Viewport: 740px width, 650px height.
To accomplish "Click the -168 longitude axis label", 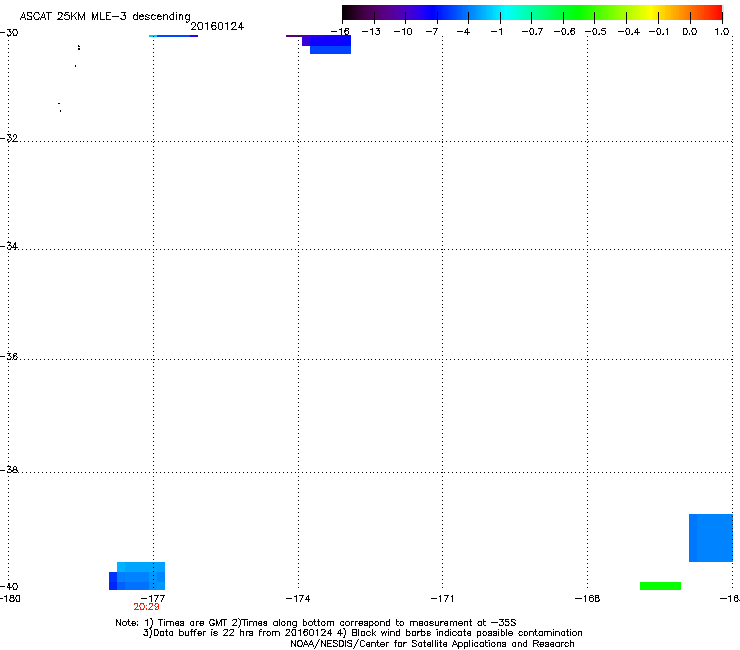I will click(588, 598).
